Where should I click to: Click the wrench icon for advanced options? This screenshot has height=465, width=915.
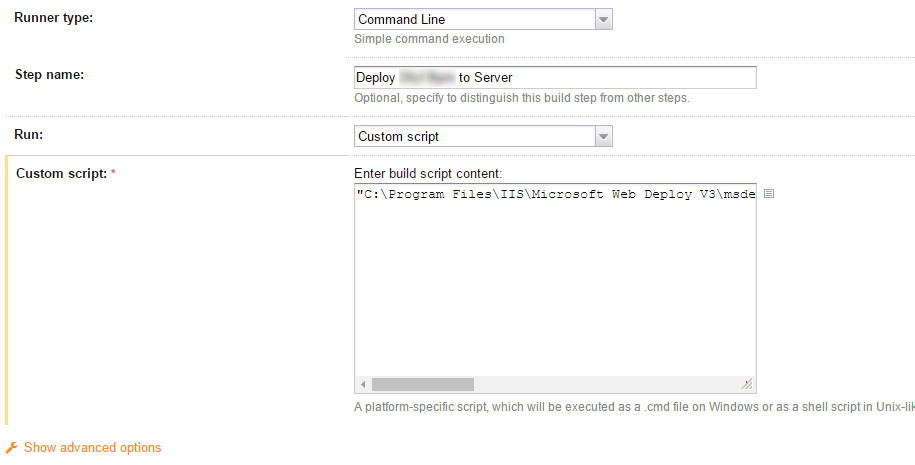12,448
